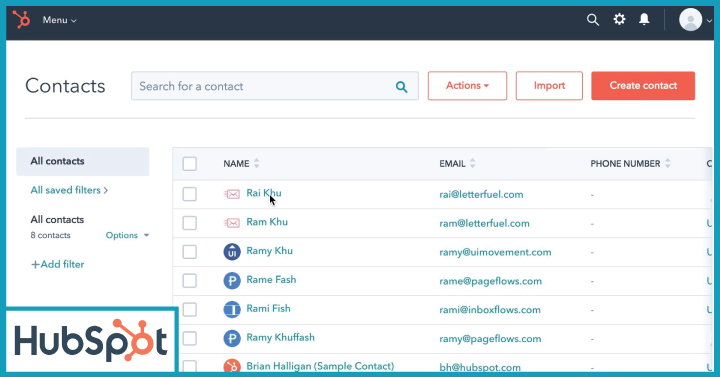The image size is (720, 377).
Task: Sort by NAME column arrows
Action: 257,163
